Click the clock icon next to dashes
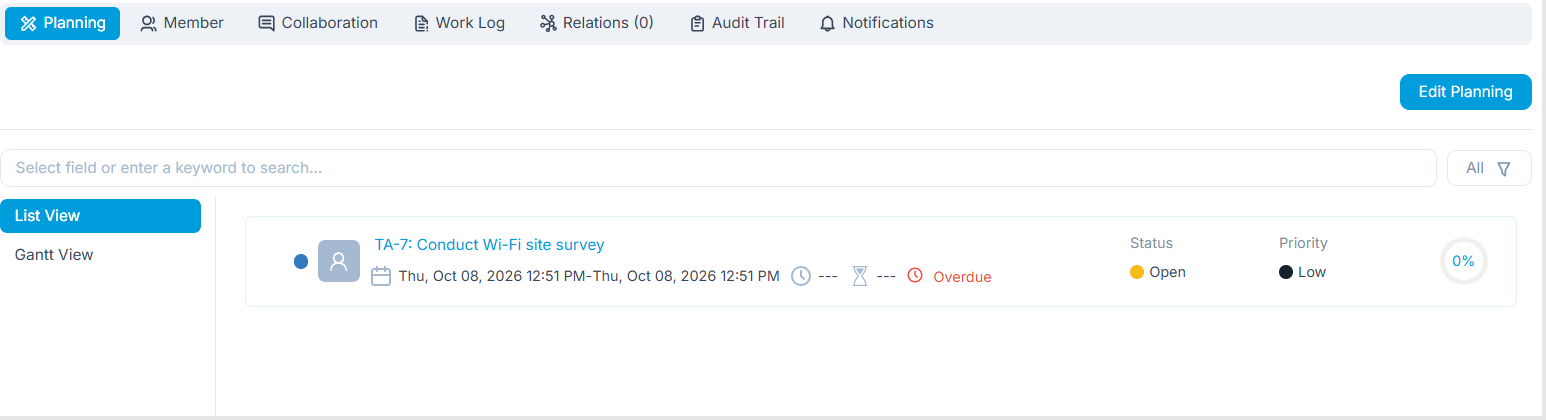Image resolution: width=1546 pixels, height=420 pixels. [801, 276]
